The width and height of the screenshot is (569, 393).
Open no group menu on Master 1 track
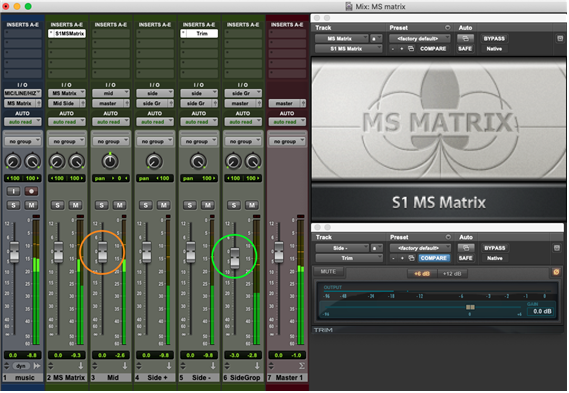[x=287, y=141]
